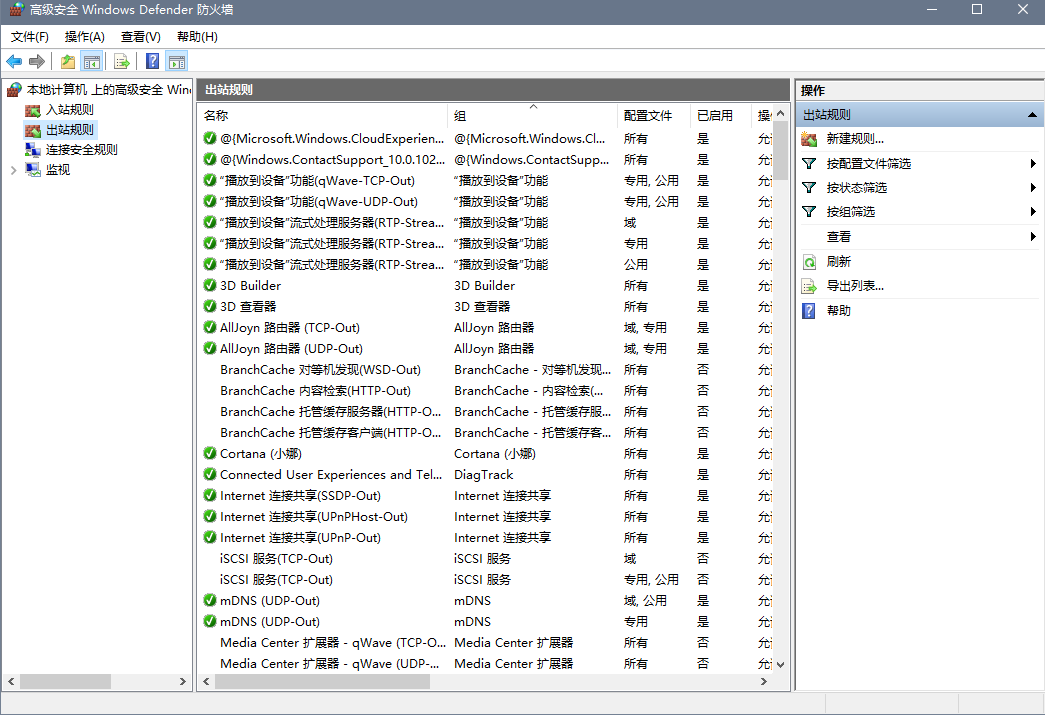Screen dimensions: 1045x715
Task: Click the 新建规则 icon in actions pane
Action: point(809,139)
